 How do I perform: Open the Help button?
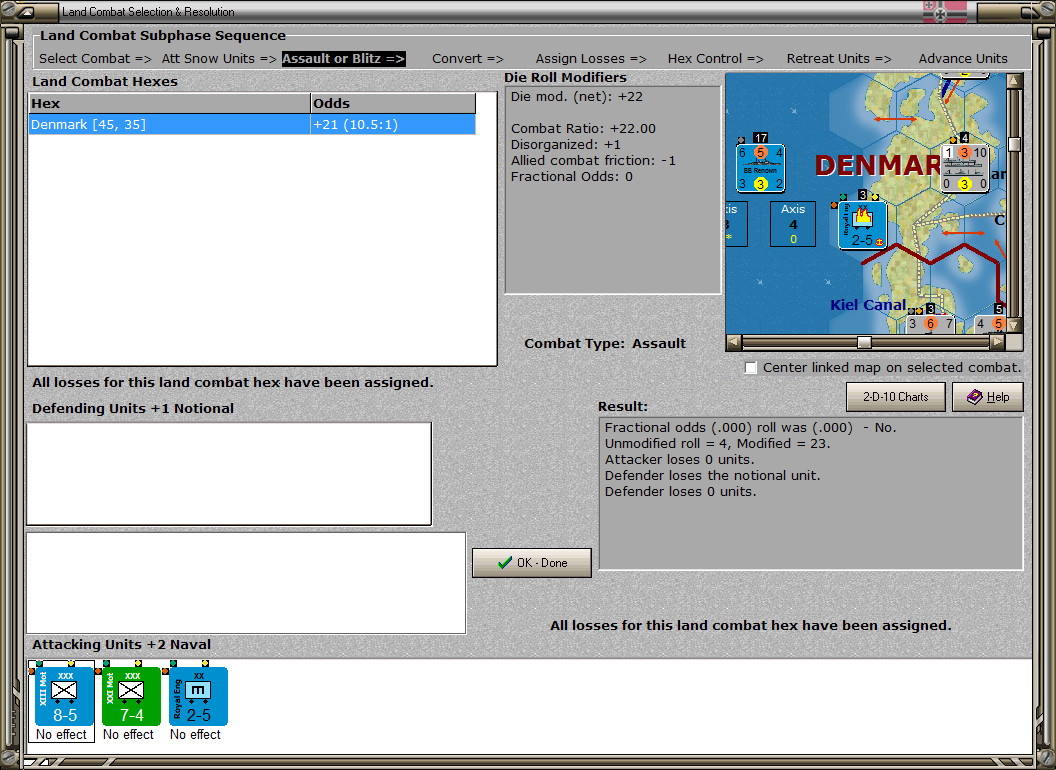point(988,397)
